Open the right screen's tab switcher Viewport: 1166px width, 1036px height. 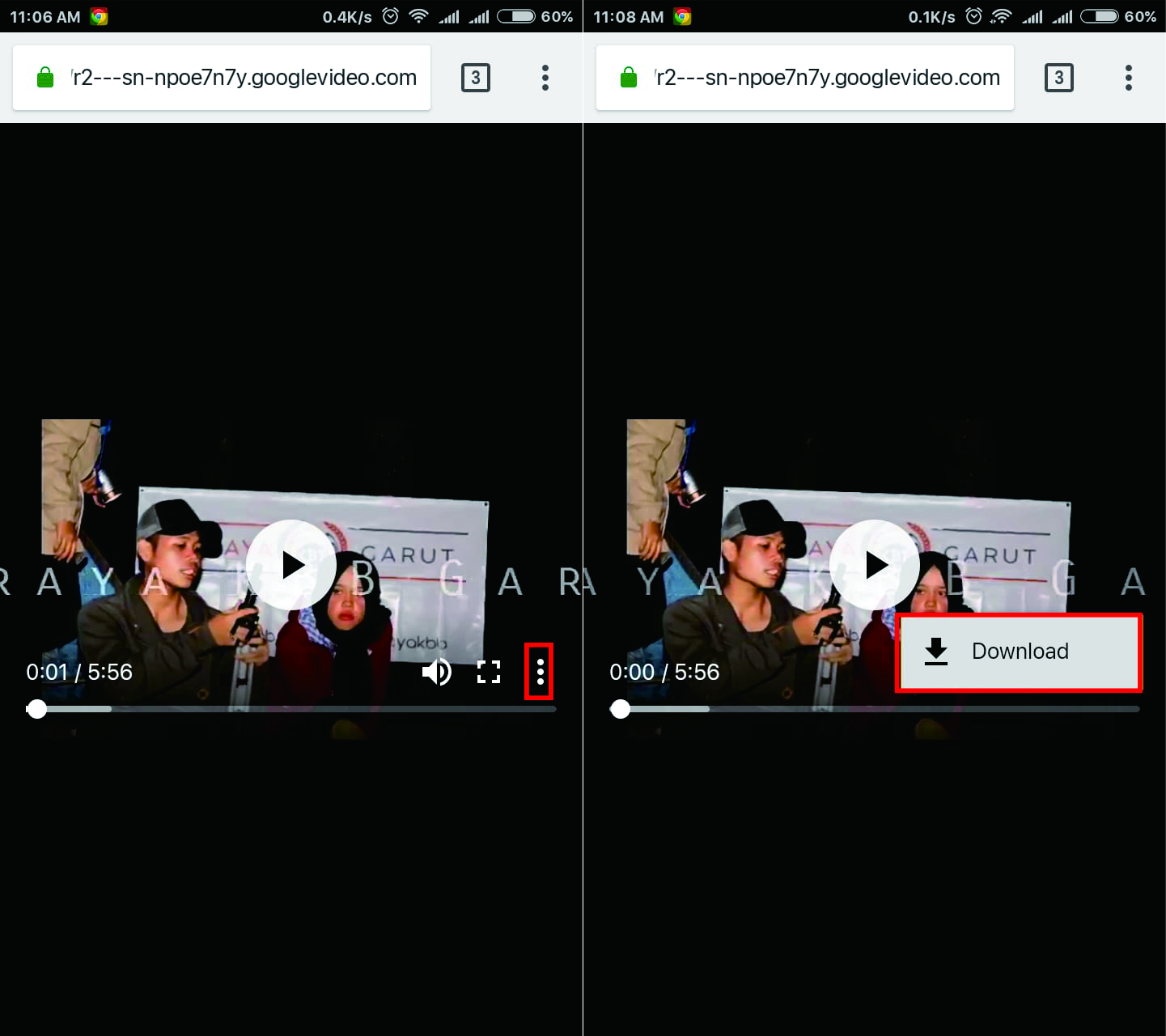1058,77
